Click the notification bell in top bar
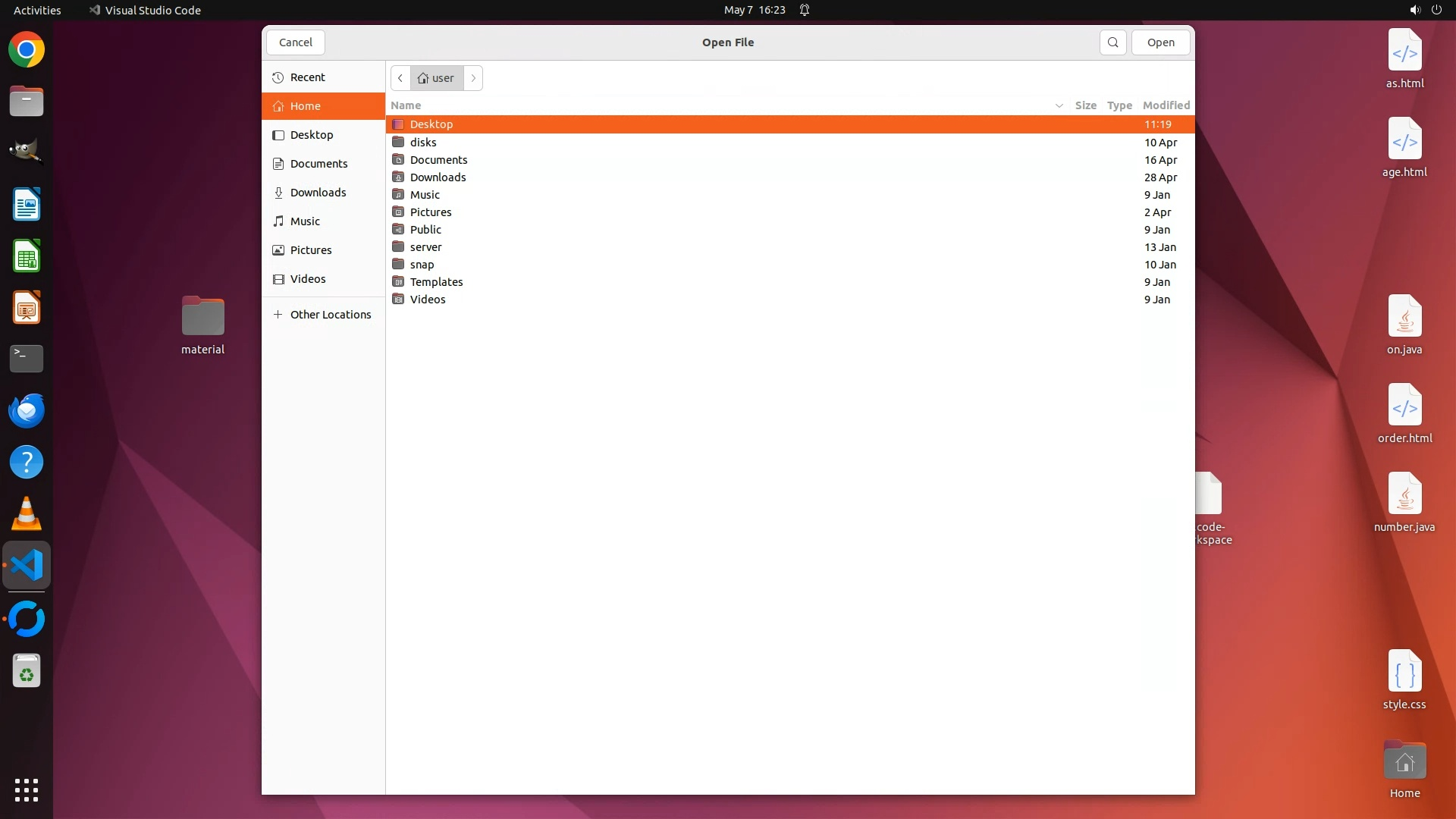The image size is (1456, 819). [x=805, y=10]
